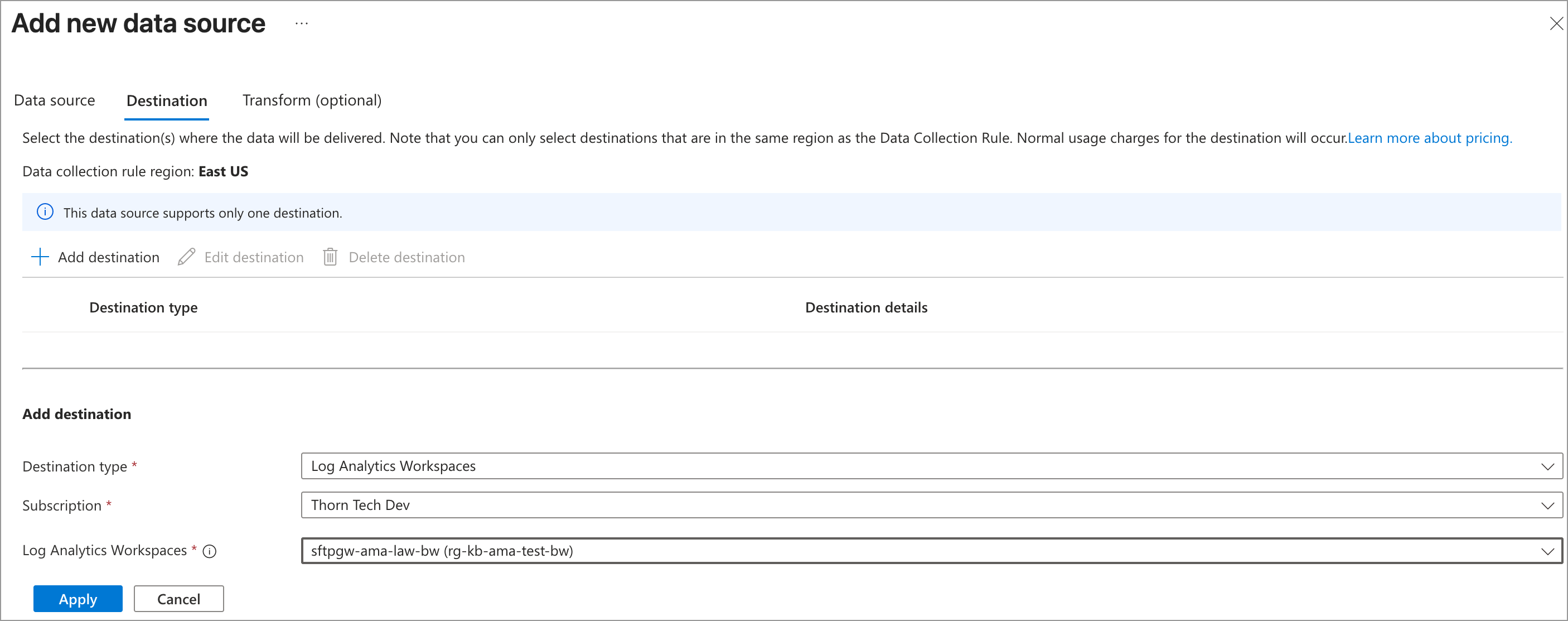Image resolution: width=1568 pixels, height=621 pixels.
Task: Click the sftpgw-ama-law-bw workspace field
Action: pyautogui.click(x=932, y=551)
